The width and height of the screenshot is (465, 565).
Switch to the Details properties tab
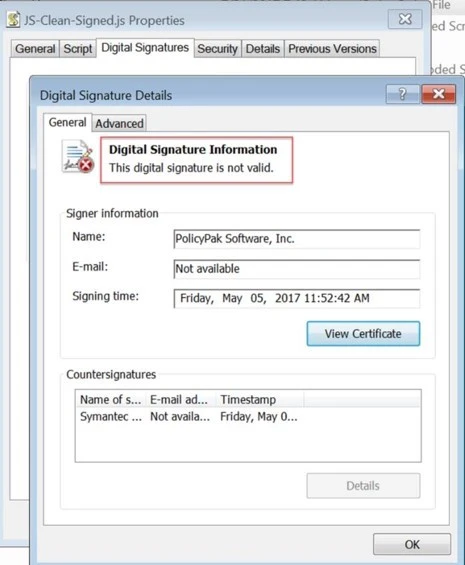click(x=263, y=49)
